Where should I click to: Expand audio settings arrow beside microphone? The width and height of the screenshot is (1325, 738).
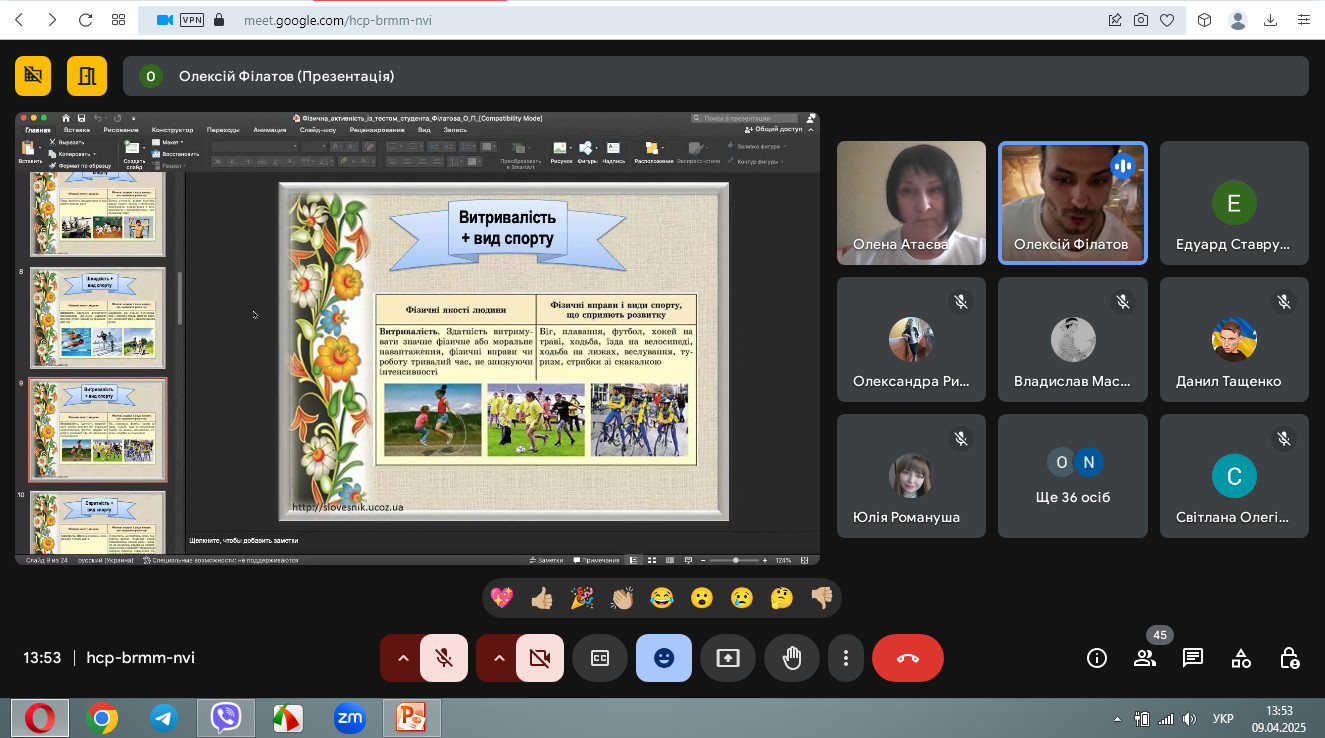click(x=402, y=658)
